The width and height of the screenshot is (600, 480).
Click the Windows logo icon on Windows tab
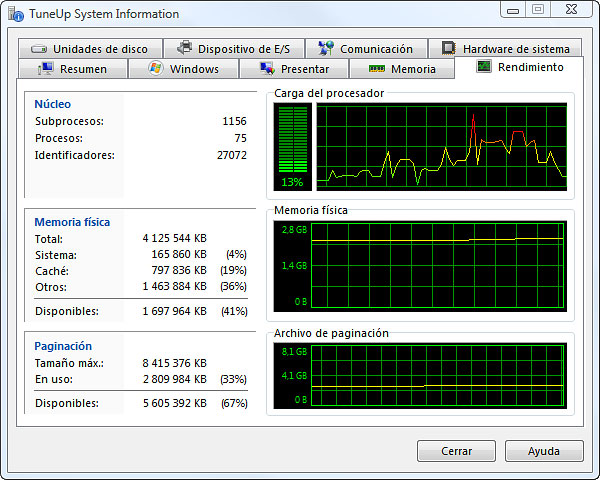pyautogui.click(x=155, y=69)
